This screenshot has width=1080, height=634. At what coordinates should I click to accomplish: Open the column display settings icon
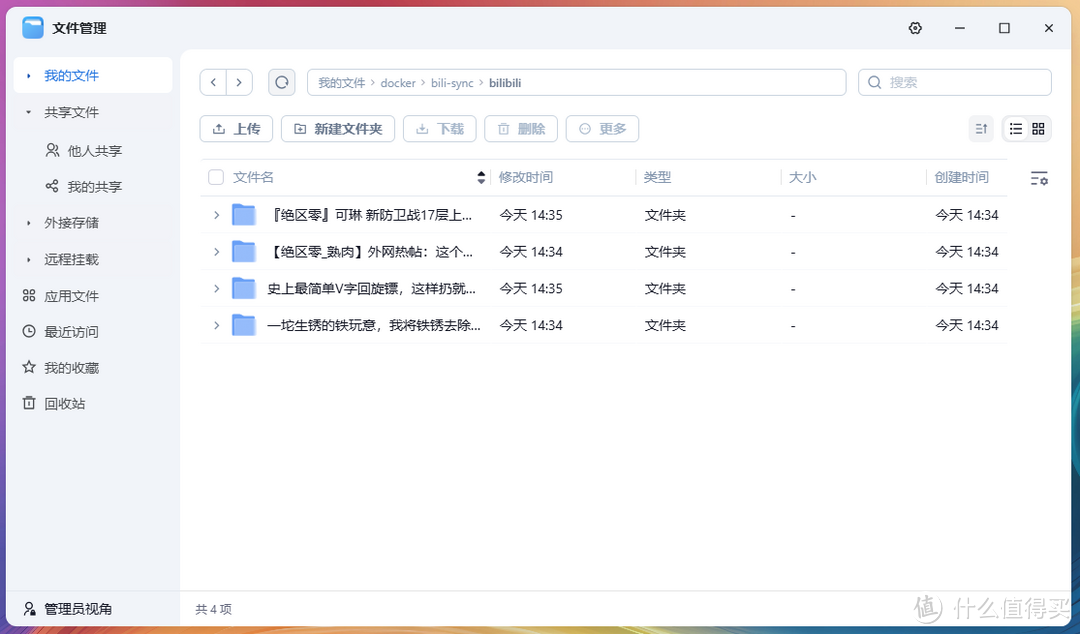1038,176
